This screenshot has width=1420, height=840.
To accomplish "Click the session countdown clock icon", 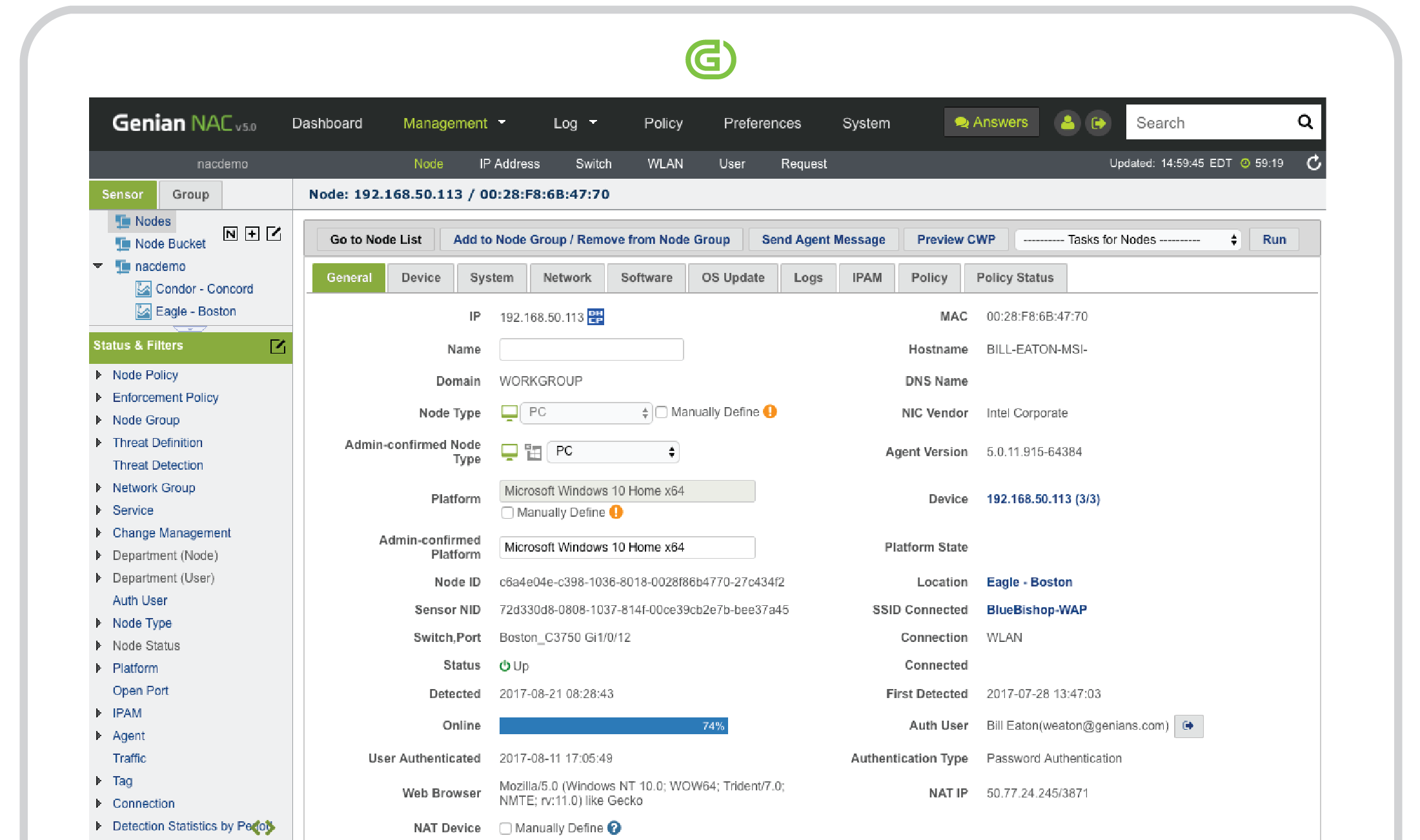I will (1245, 163).
